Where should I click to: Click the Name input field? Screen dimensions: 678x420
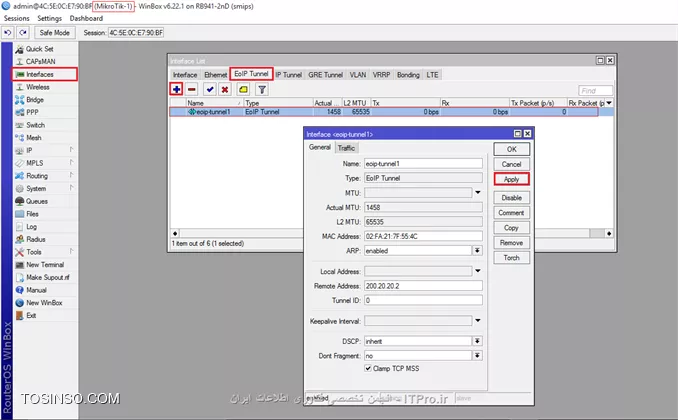click(x=423, y=164)
